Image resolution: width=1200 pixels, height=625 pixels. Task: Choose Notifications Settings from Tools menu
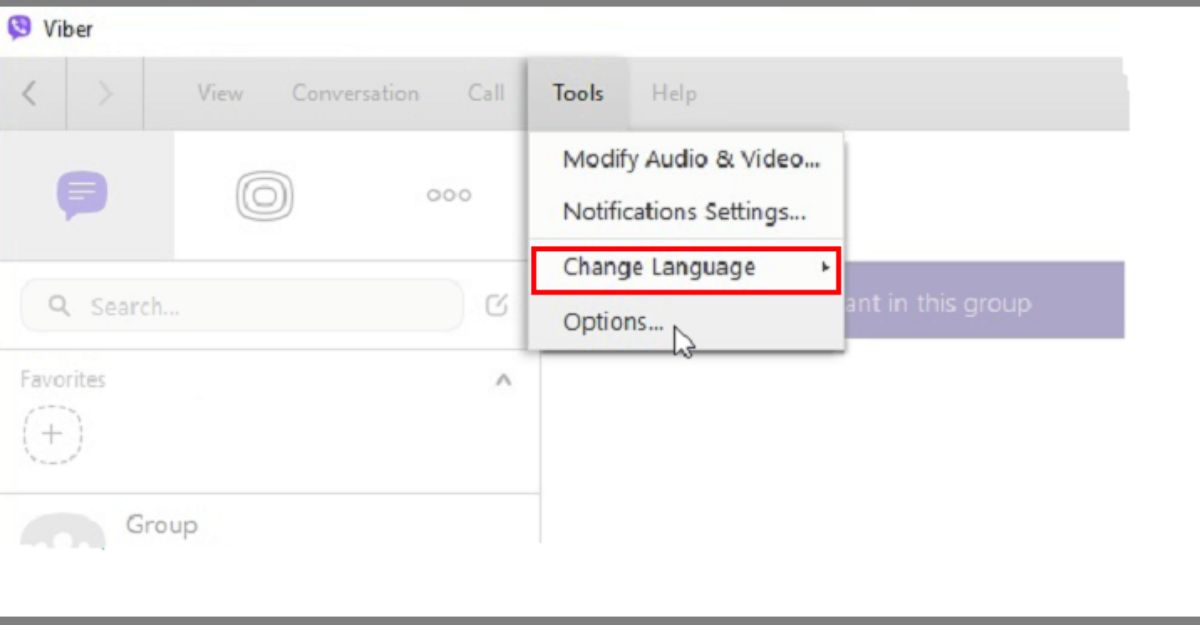tap(684, 212)
